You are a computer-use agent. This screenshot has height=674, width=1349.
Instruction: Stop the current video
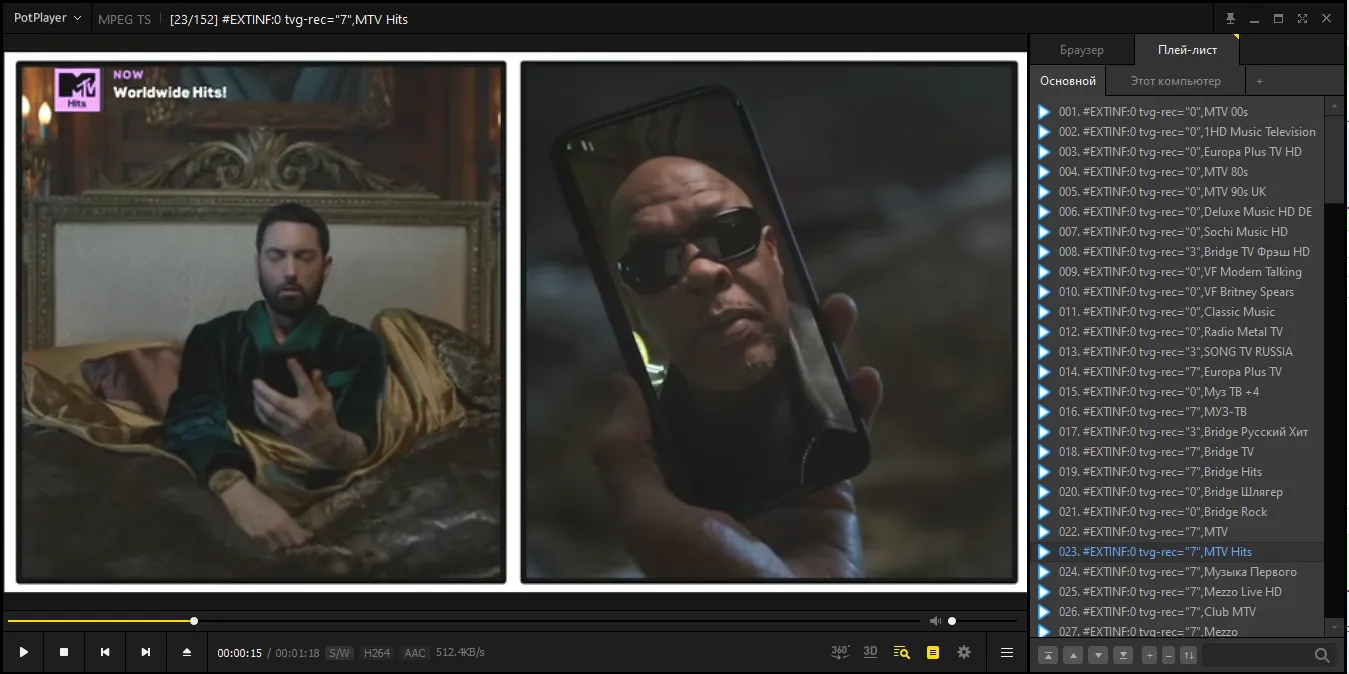tap(64, 652)
